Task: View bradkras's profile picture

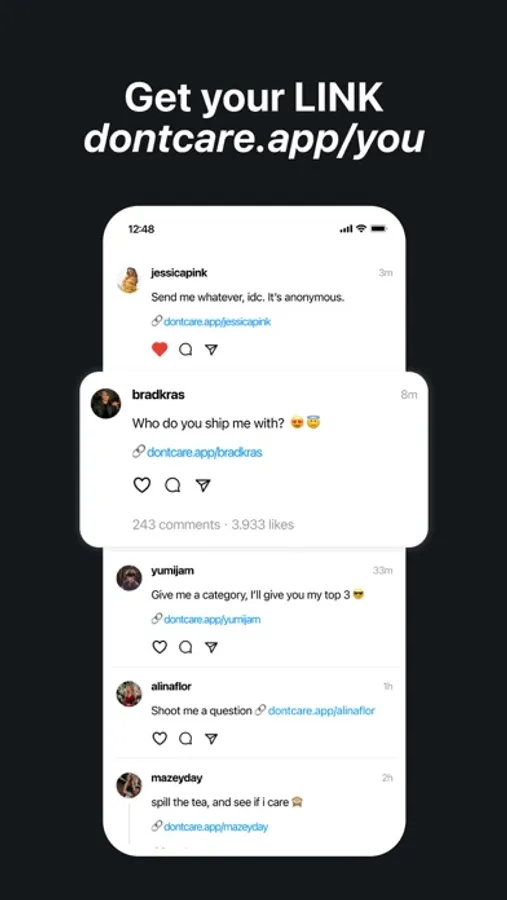Action: click(x=106, y=404)
